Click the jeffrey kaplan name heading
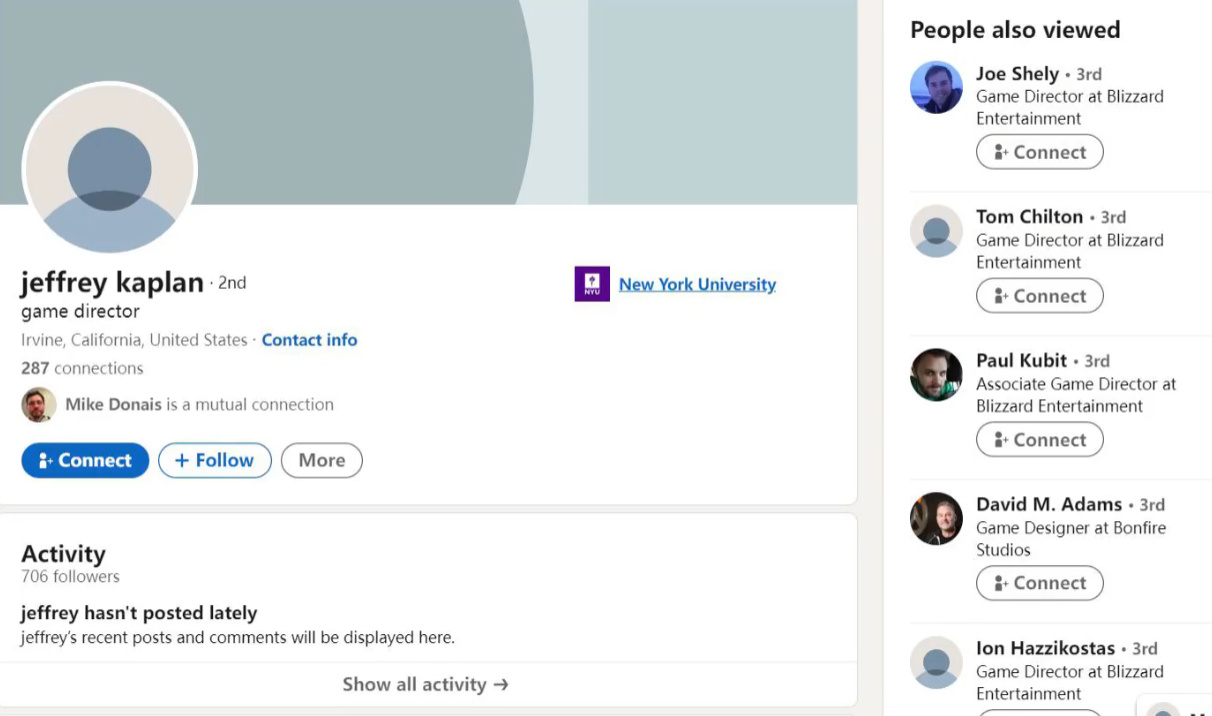The width and height of the screenshot is (1212, 716). [112, 283]
